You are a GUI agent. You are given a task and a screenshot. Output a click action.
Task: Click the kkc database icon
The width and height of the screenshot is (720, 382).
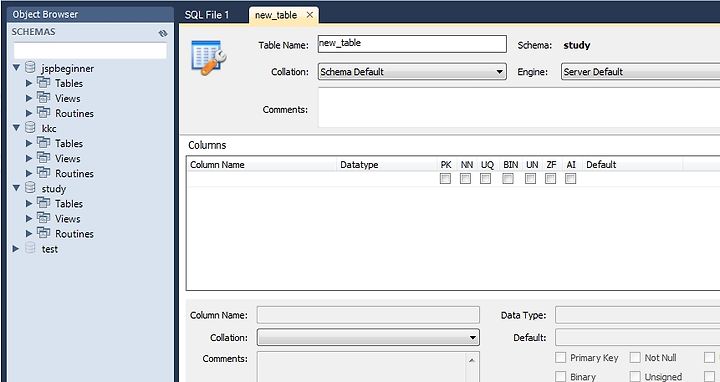(30, 128)
